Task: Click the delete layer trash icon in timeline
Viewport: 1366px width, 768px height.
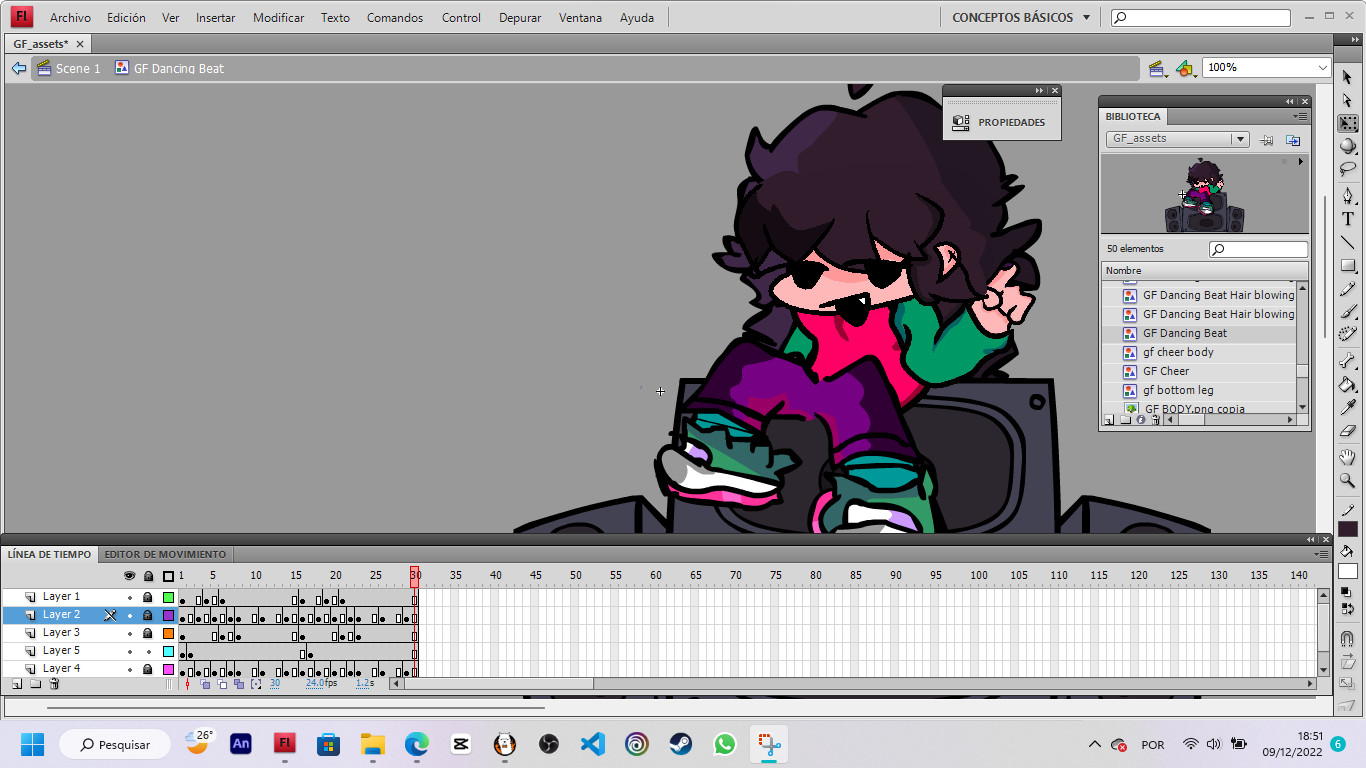Action: tap(54, 684)
